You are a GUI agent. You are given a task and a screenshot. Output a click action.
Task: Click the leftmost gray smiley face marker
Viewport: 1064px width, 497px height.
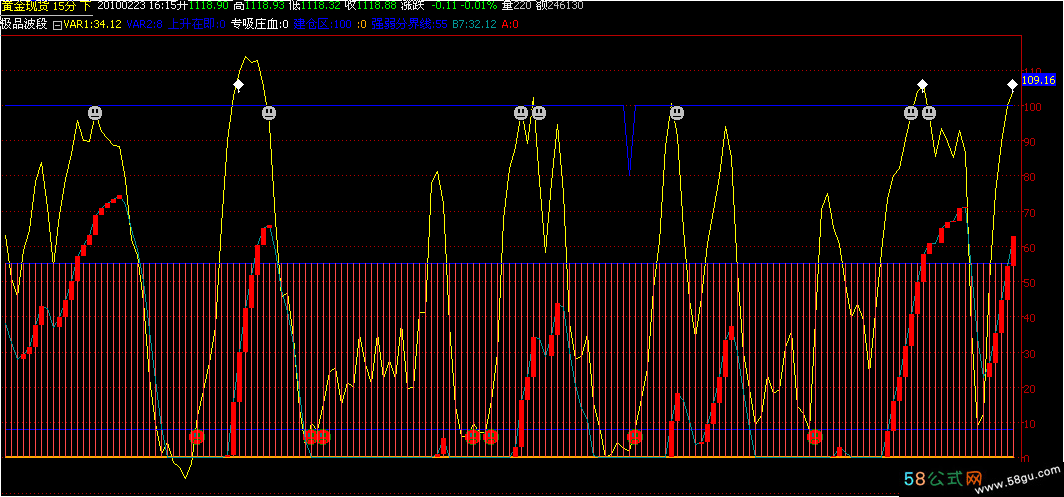point(95,113)
